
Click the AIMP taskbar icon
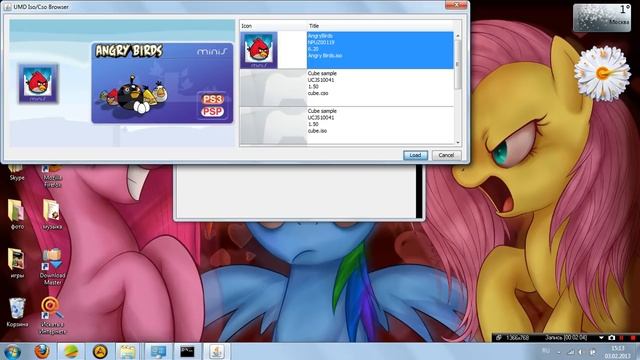point(100,351)
